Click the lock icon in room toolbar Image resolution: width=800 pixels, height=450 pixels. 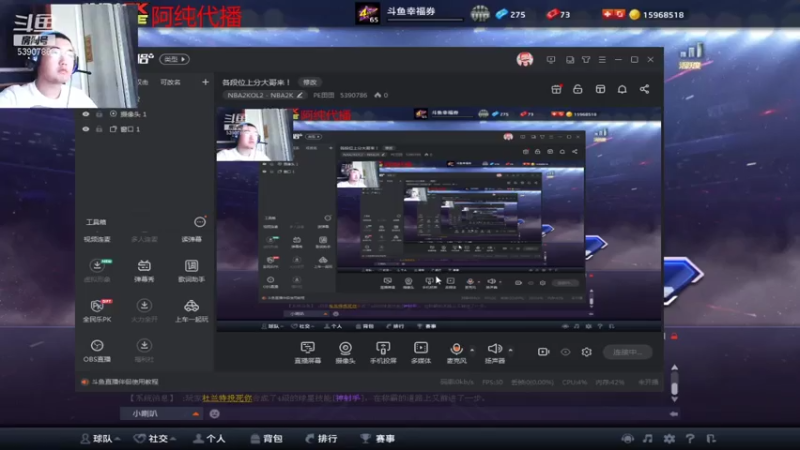[578, 89]
